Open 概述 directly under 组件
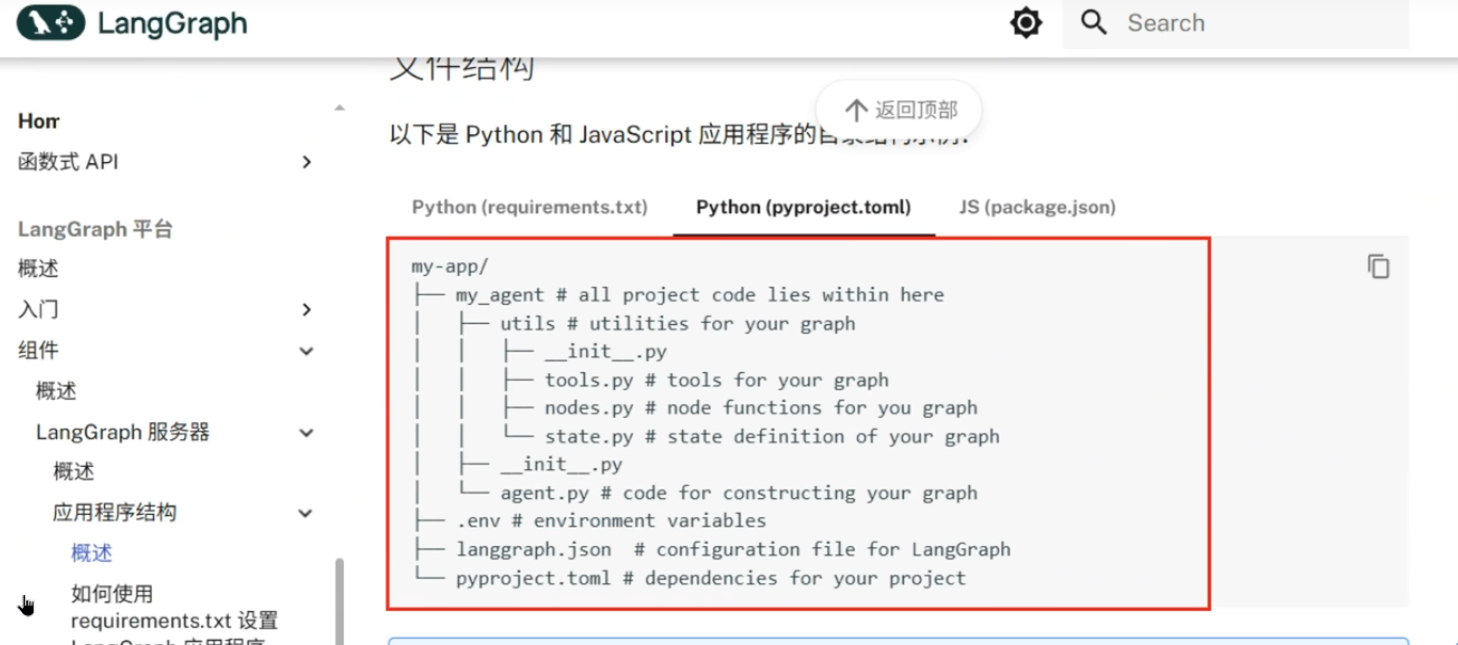1458x645 pixels. (56, 391)
